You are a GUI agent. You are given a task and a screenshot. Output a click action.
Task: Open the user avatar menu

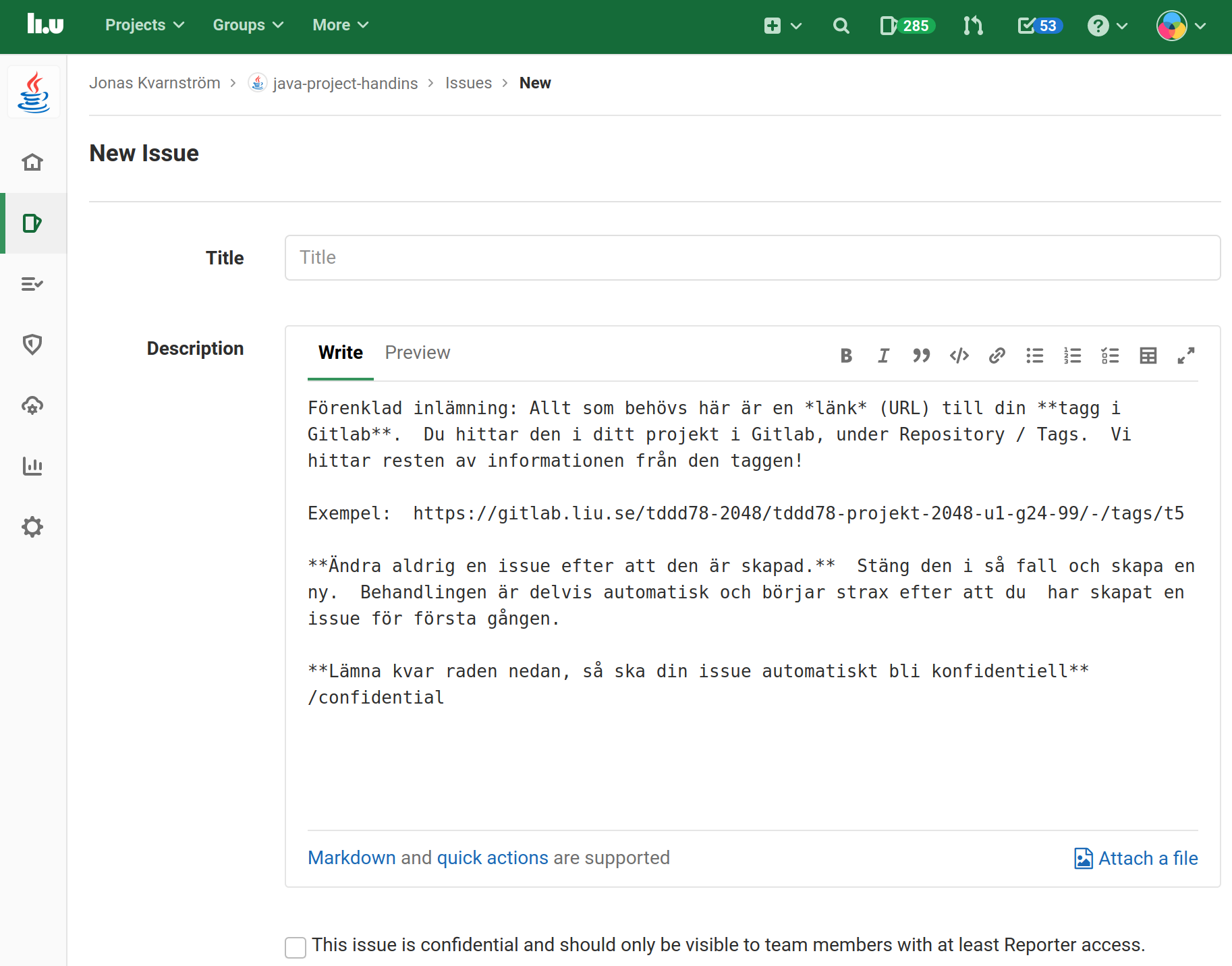click(x=1181, y=26)
